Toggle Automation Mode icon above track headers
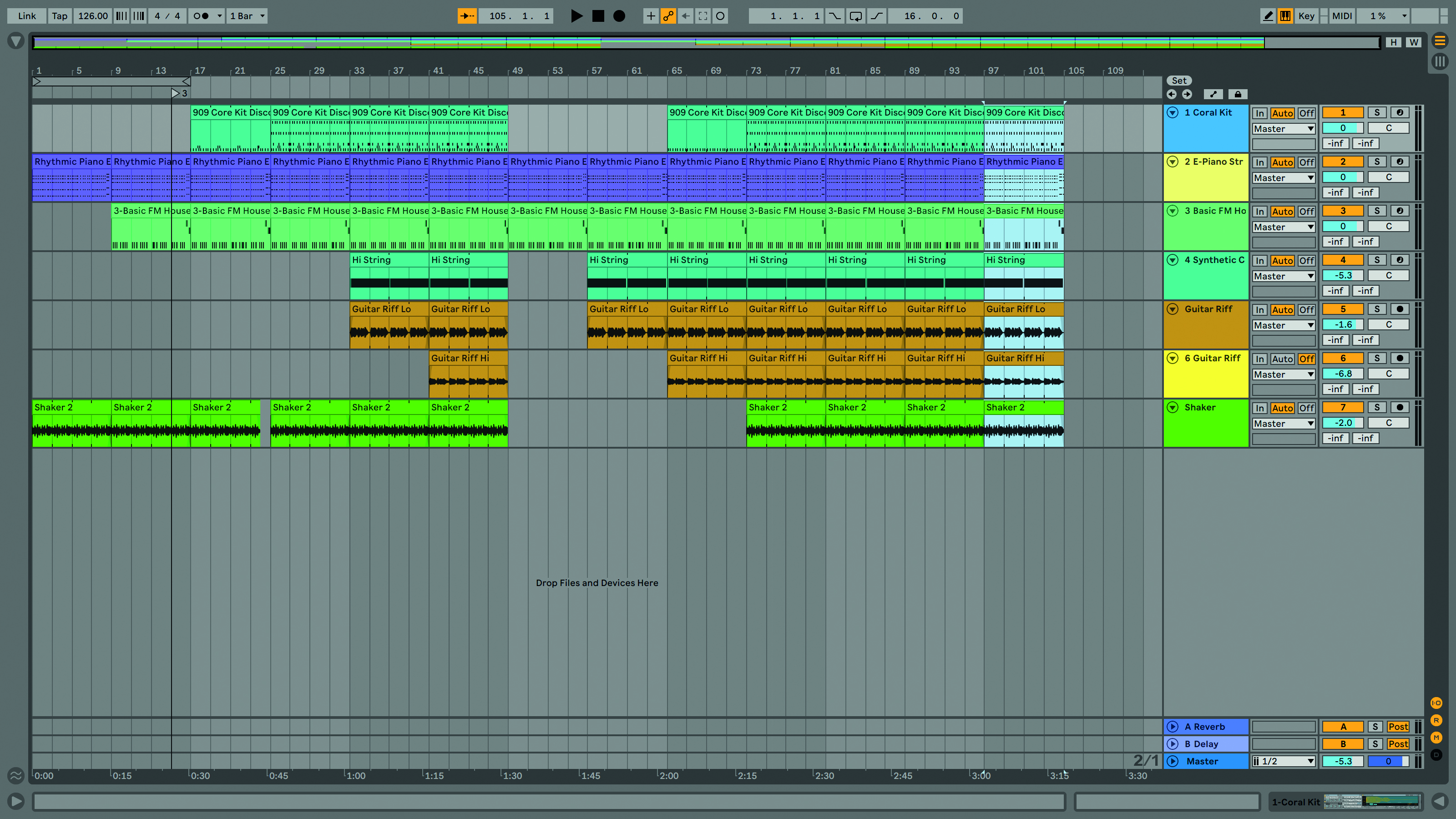 click(x=1213, y=94)
